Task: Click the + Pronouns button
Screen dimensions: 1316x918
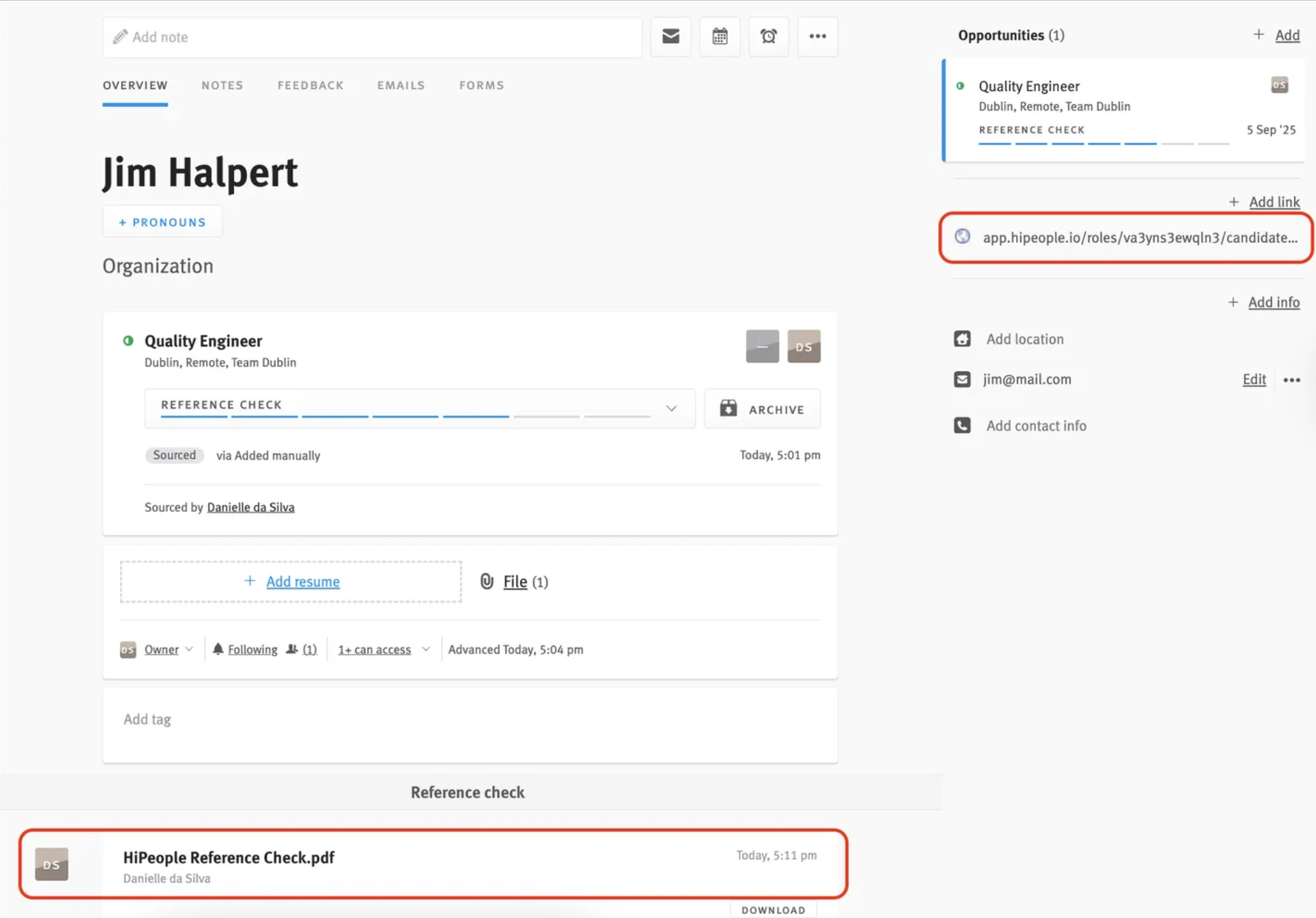Action: coord(163,222)
